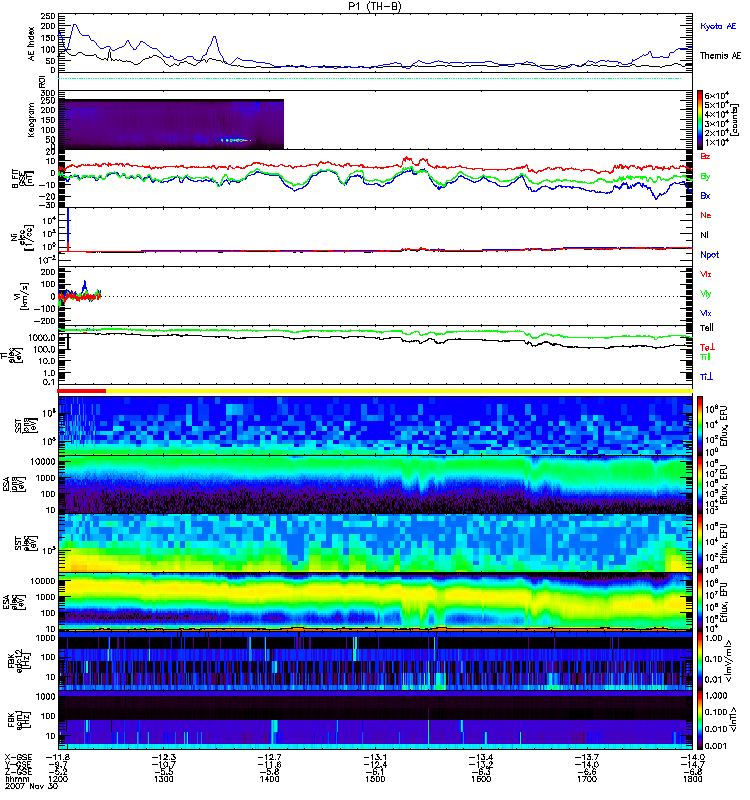750x800 pixels.
Task: Click the AE Index axis label
Action: (x=32, y=44)
